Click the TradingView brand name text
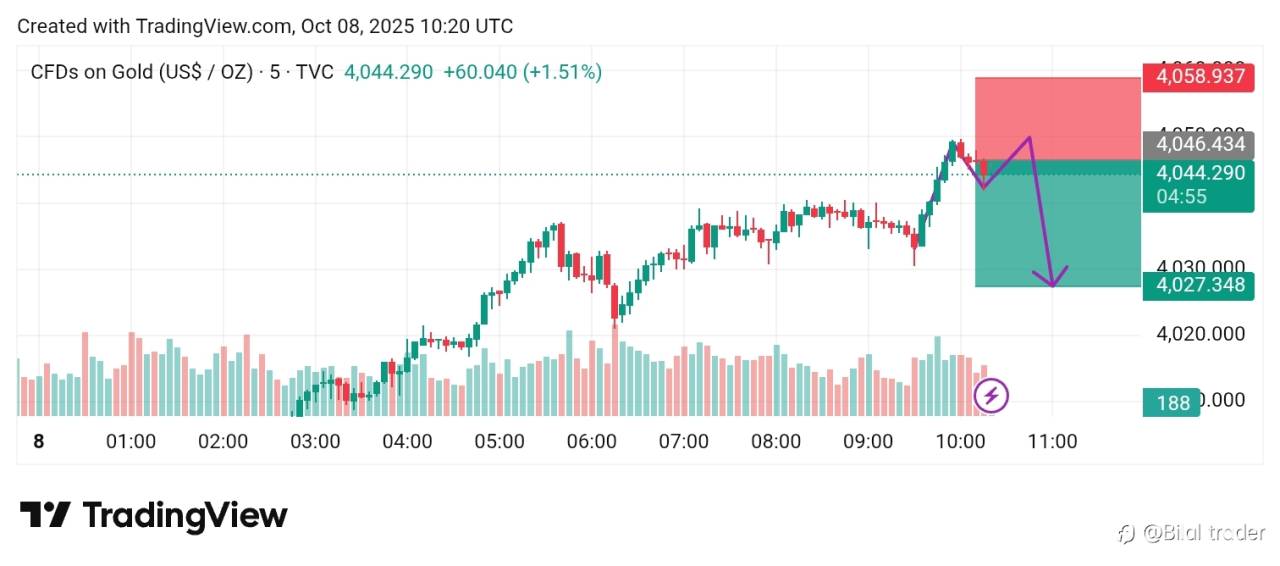 (x=185, y=515)
